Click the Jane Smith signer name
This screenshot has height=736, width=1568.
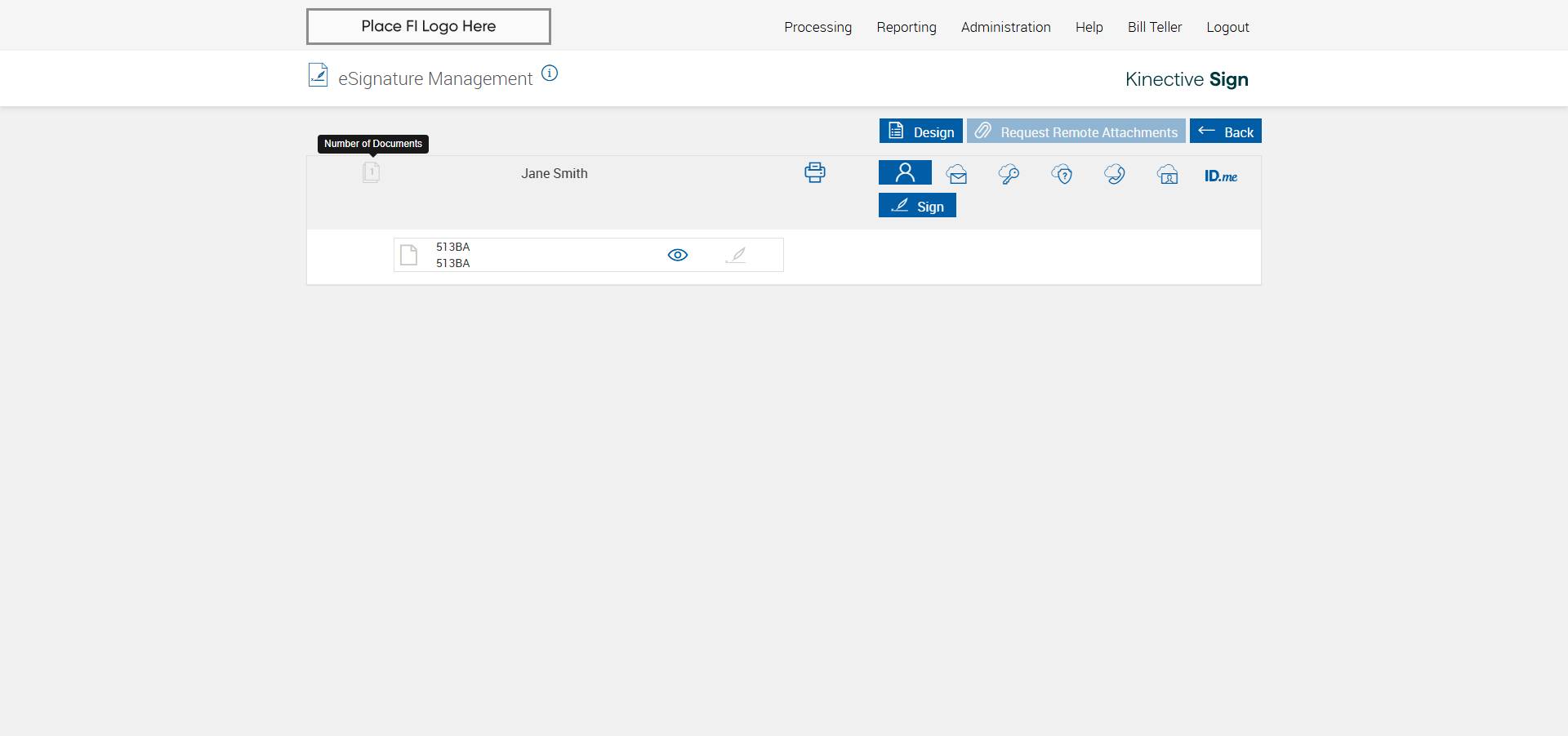pos(555,173)
